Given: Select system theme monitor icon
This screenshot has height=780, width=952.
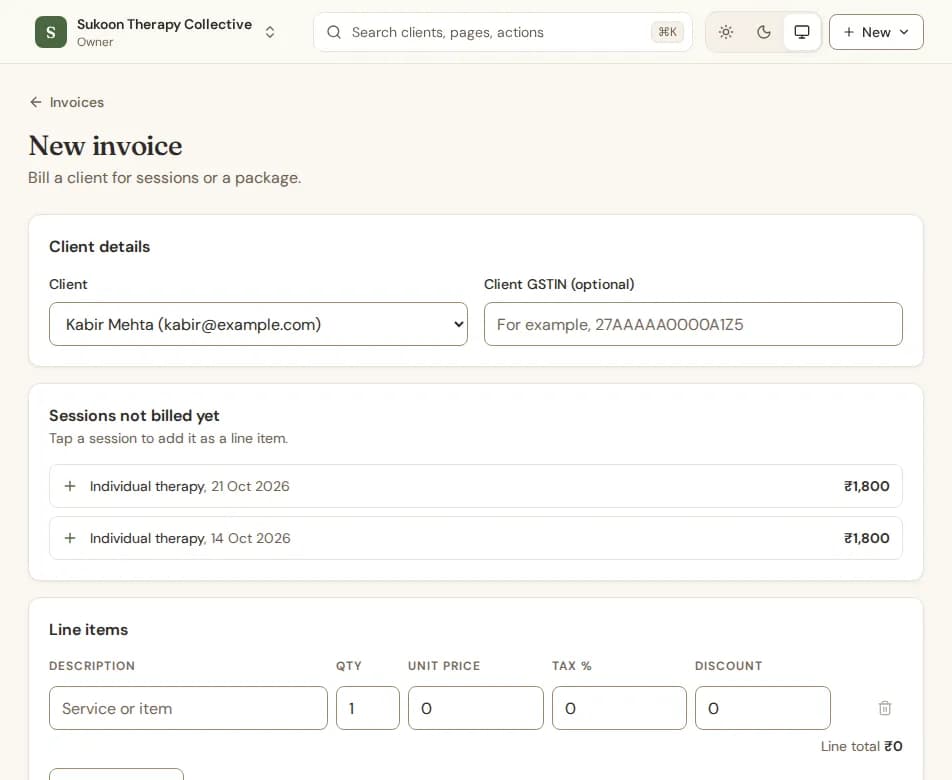Looking at the screenshot, I should point(802,32).
